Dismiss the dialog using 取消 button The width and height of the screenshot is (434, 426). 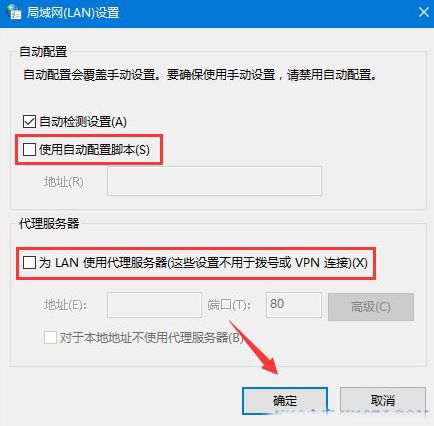click(383, 400)
